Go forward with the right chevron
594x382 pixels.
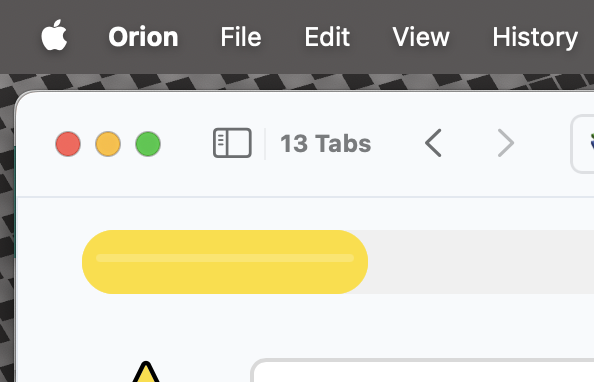click(x=506, y=143)
